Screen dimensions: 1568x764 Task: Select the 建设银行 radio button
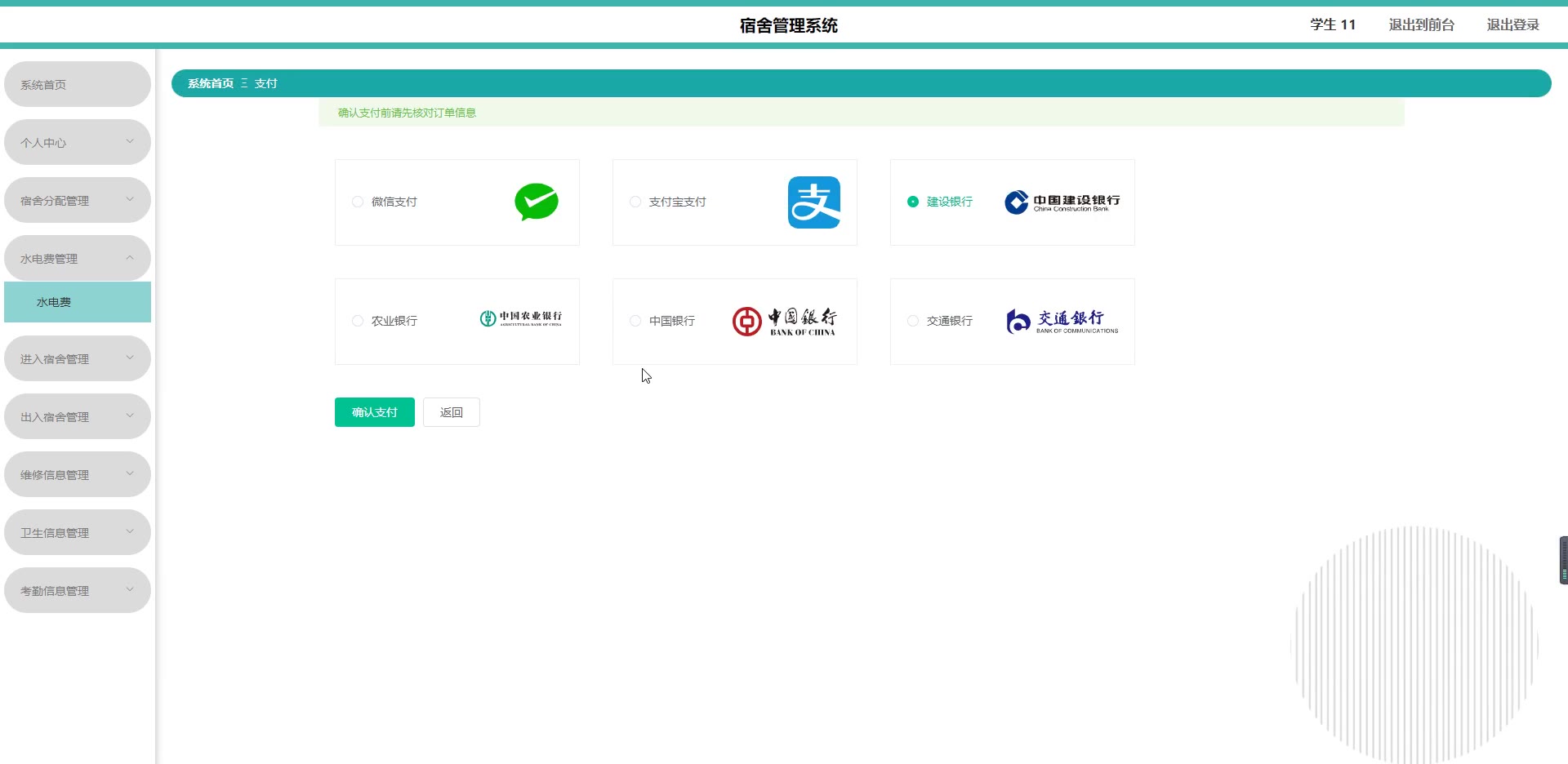913,202
